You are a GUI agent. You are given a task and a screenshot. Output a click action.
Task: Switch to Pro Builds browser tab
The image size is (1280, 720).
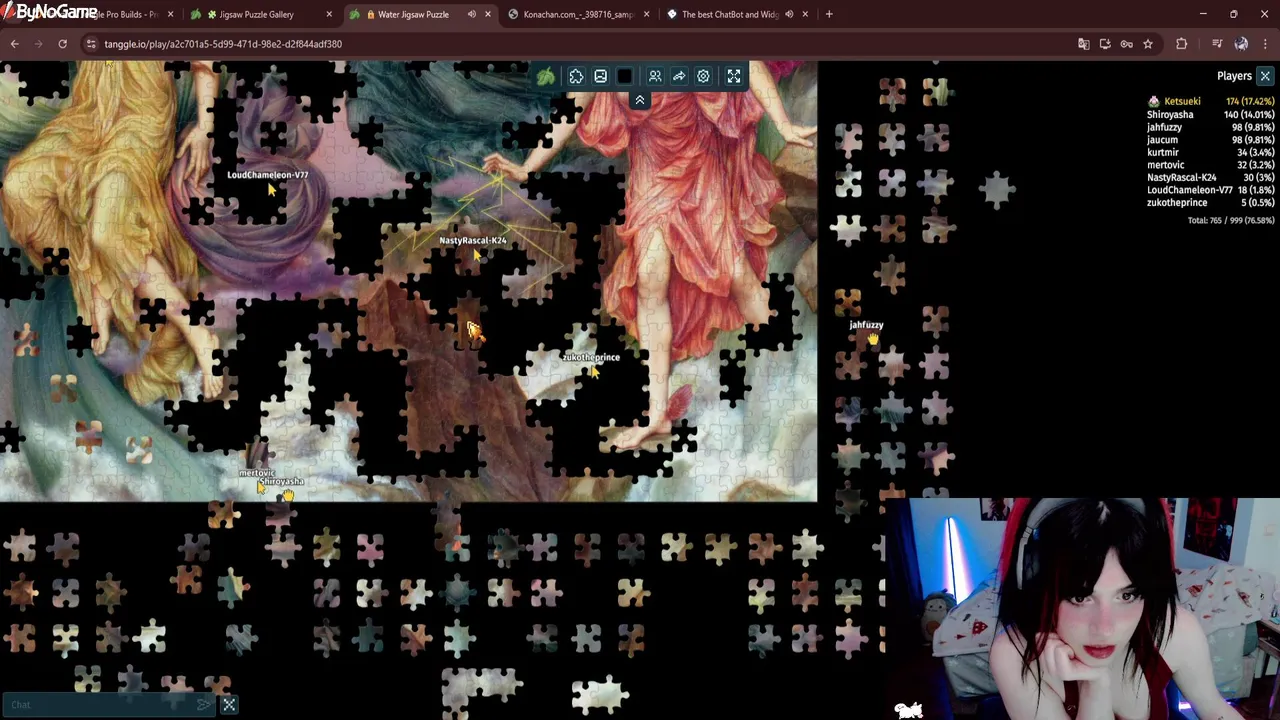click(125, 14)
